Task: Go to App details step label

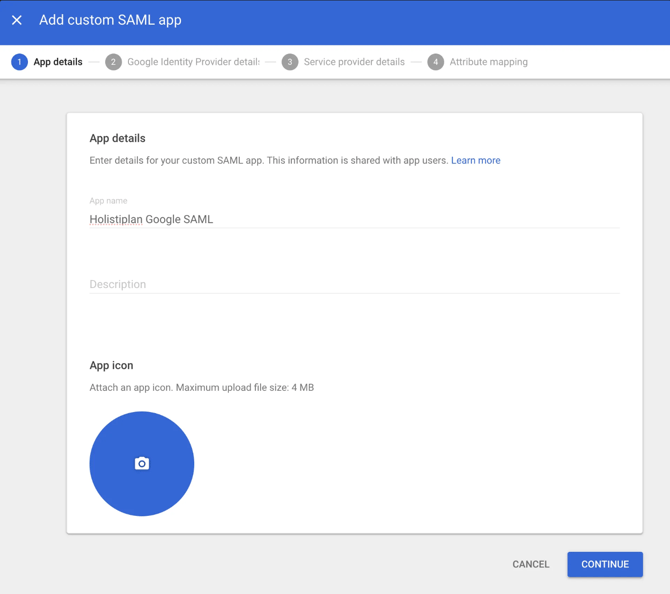Action: coord(58,62)
